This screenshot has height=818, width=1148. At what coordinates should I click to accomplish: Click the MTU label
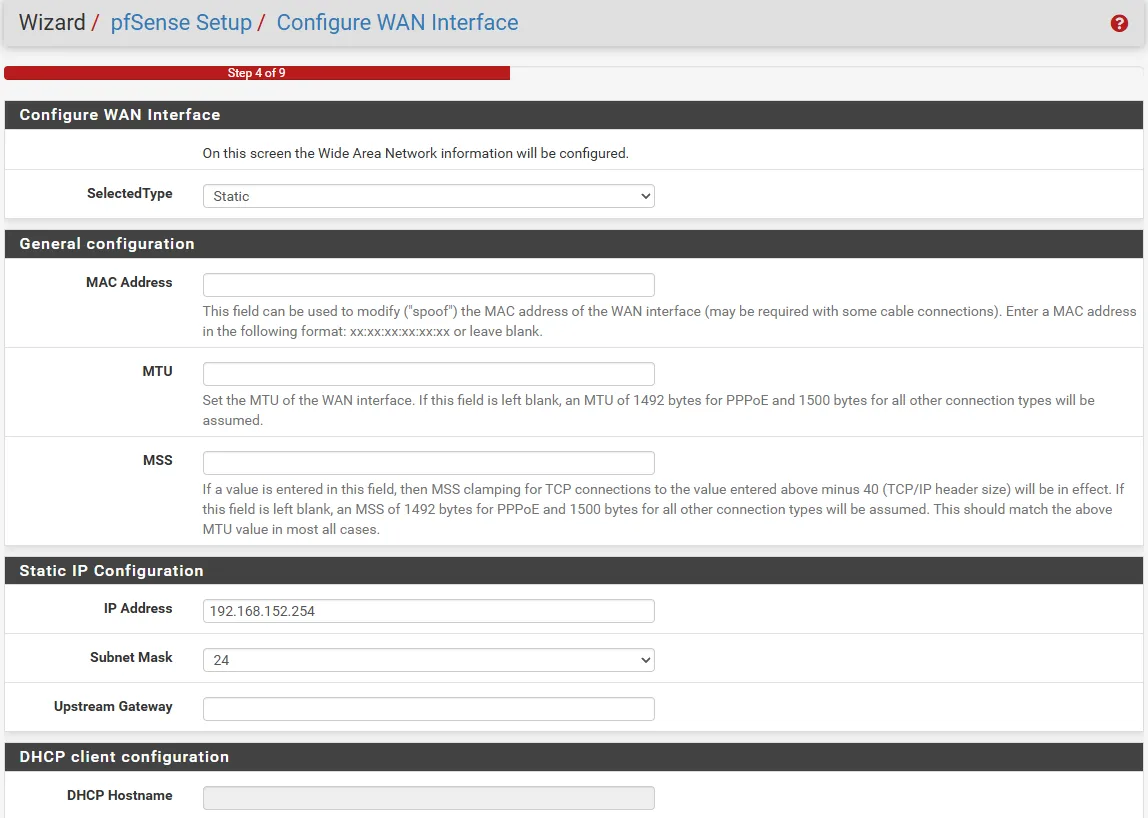(x=157, y=371)
